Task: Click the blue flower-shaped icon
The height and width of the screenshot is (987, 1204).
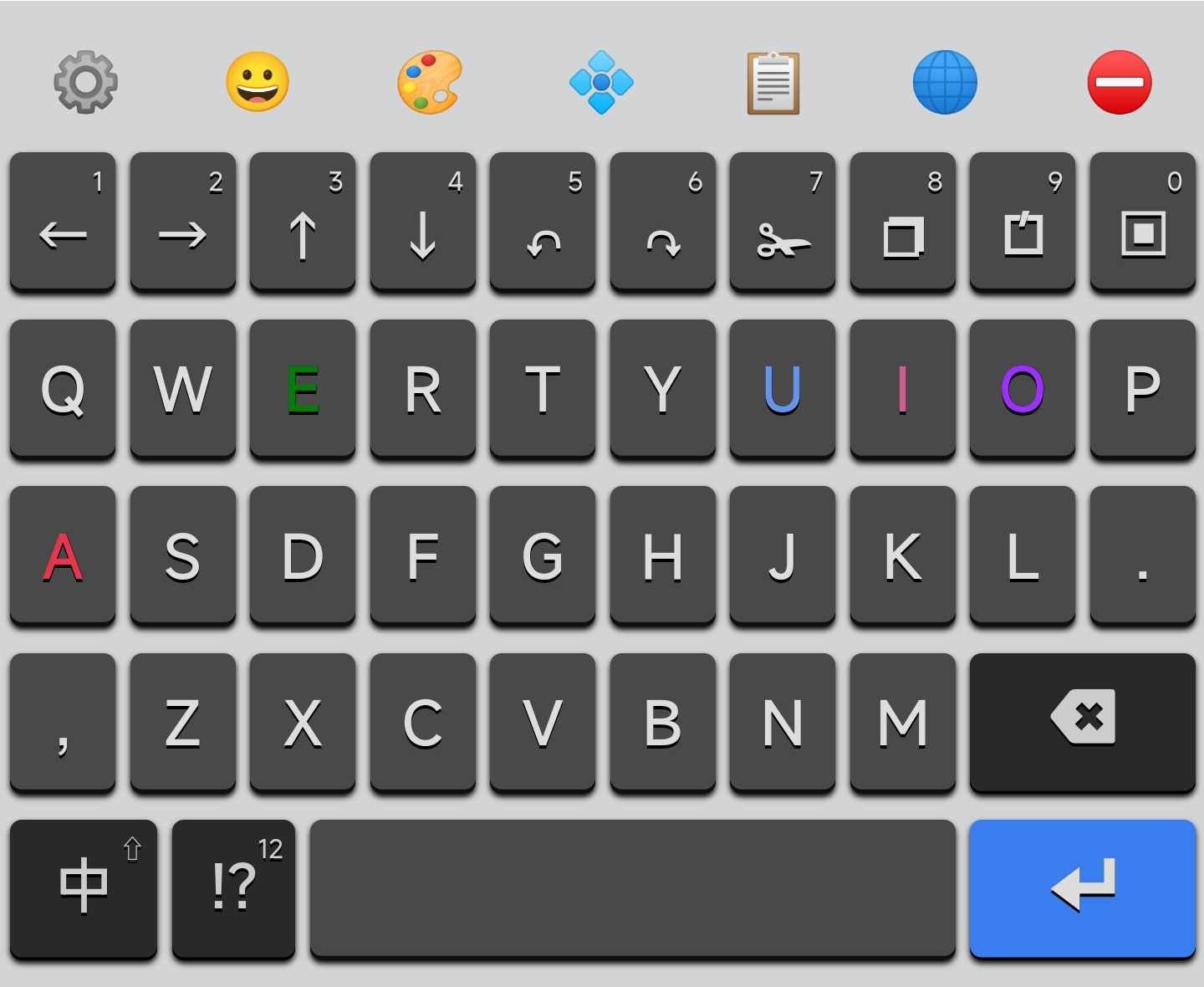Action: (x=601, y=82)
